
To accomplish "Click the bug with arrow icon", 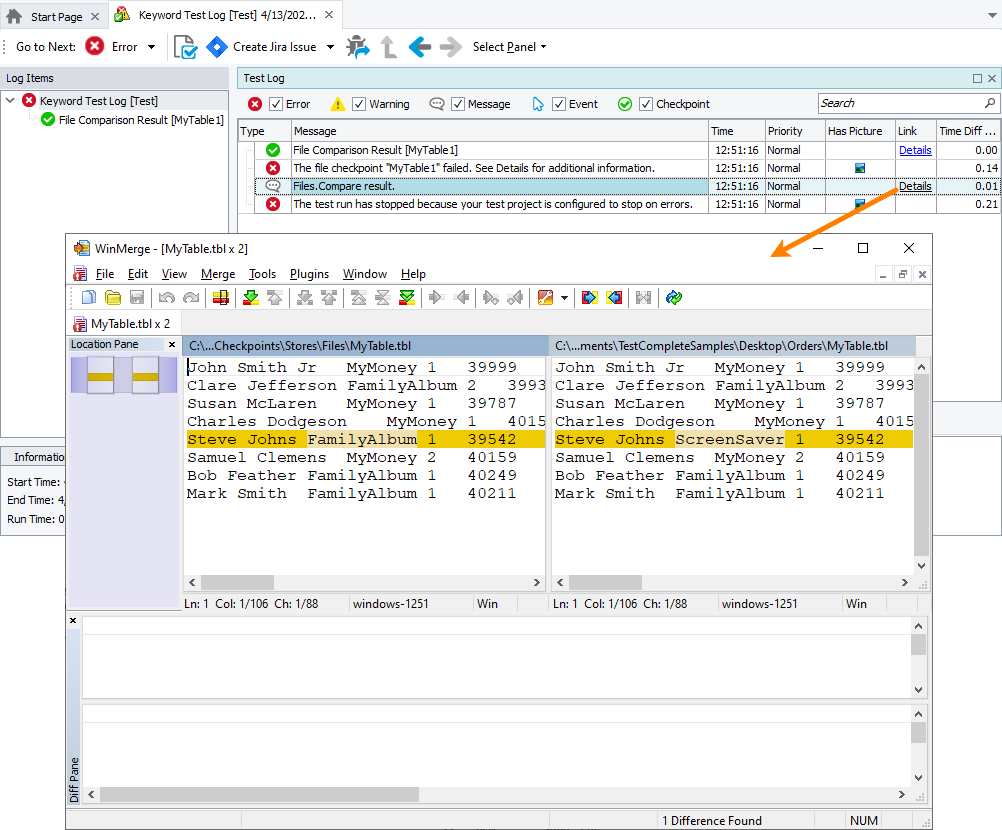I will coord(357,47).
